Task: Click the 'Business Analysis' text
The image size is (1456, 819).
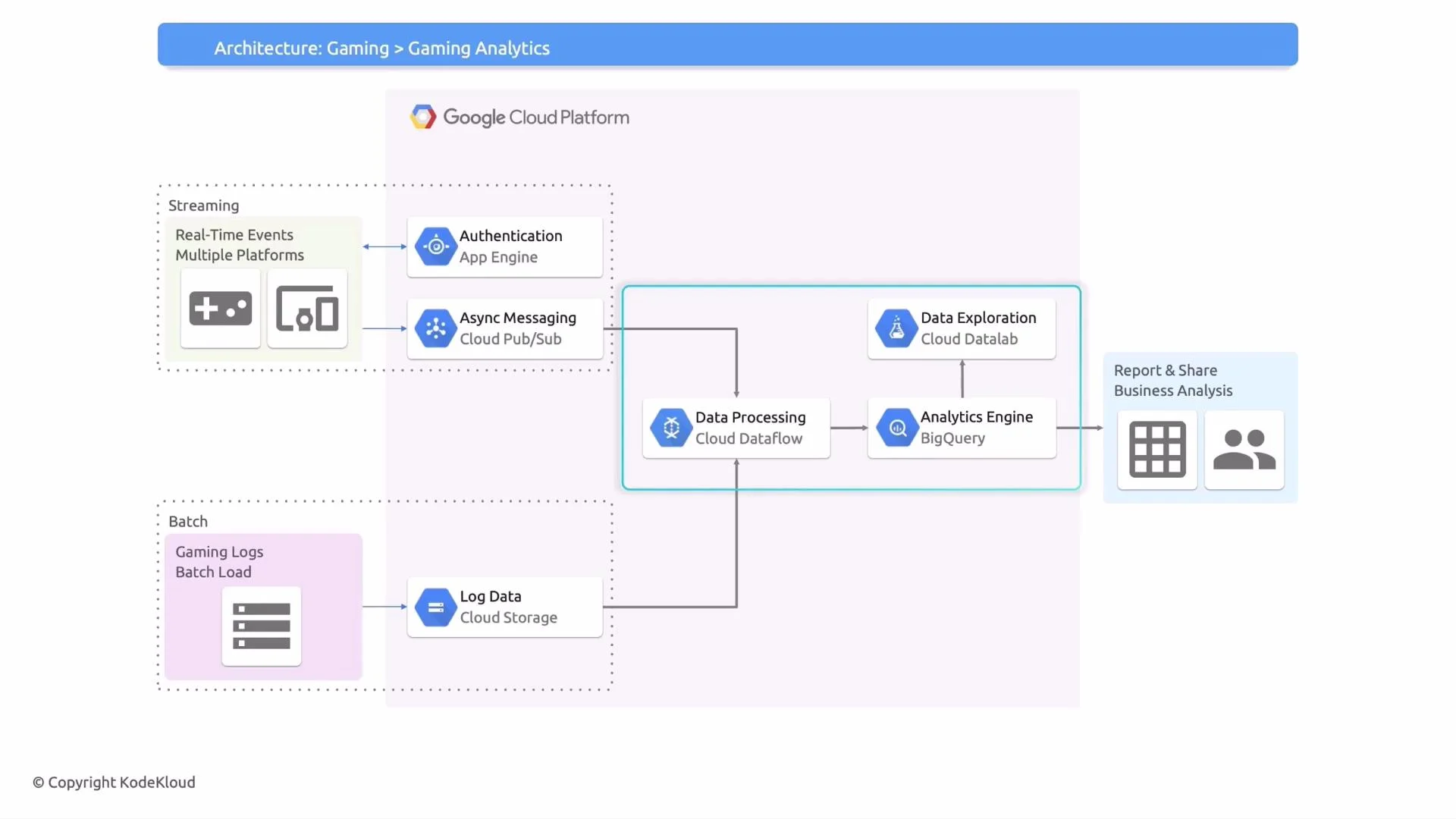Action: [1173, 391]
